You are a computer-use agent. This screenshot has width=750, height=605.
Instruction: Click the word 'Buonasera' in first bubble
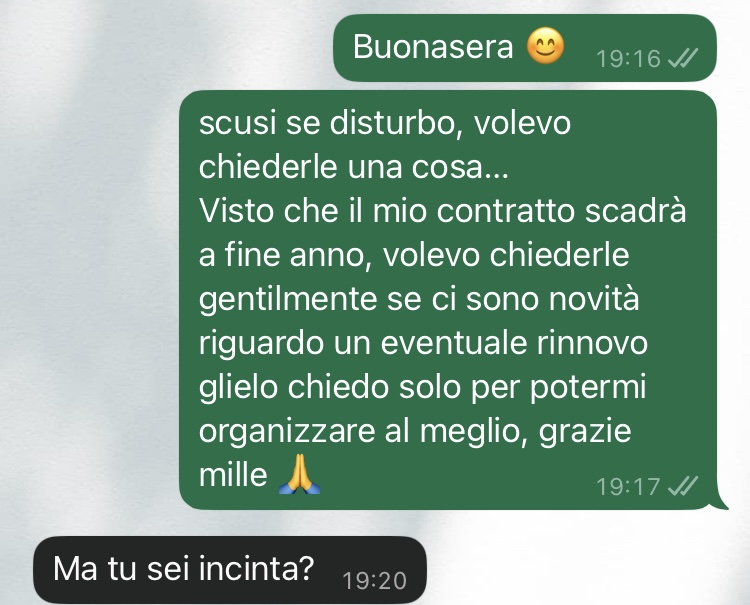pos(433,47)
